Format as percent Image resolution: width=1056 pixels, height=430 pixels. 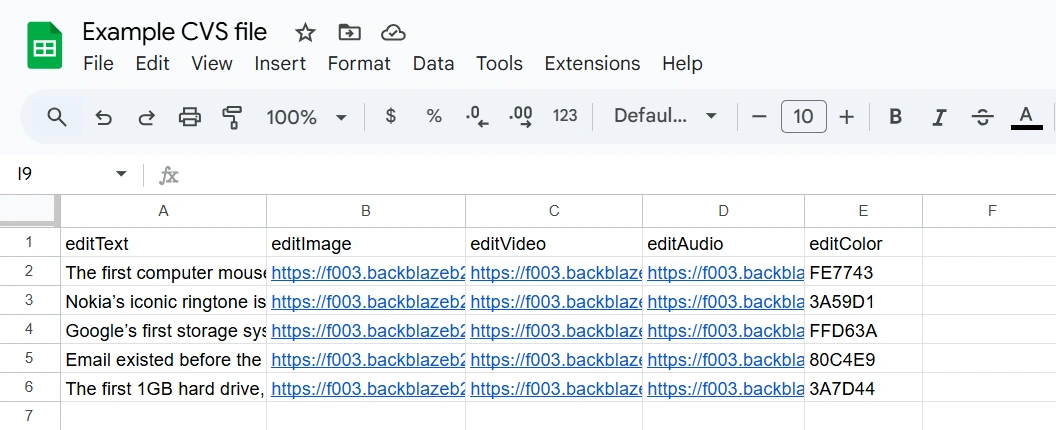coord(434,116)
